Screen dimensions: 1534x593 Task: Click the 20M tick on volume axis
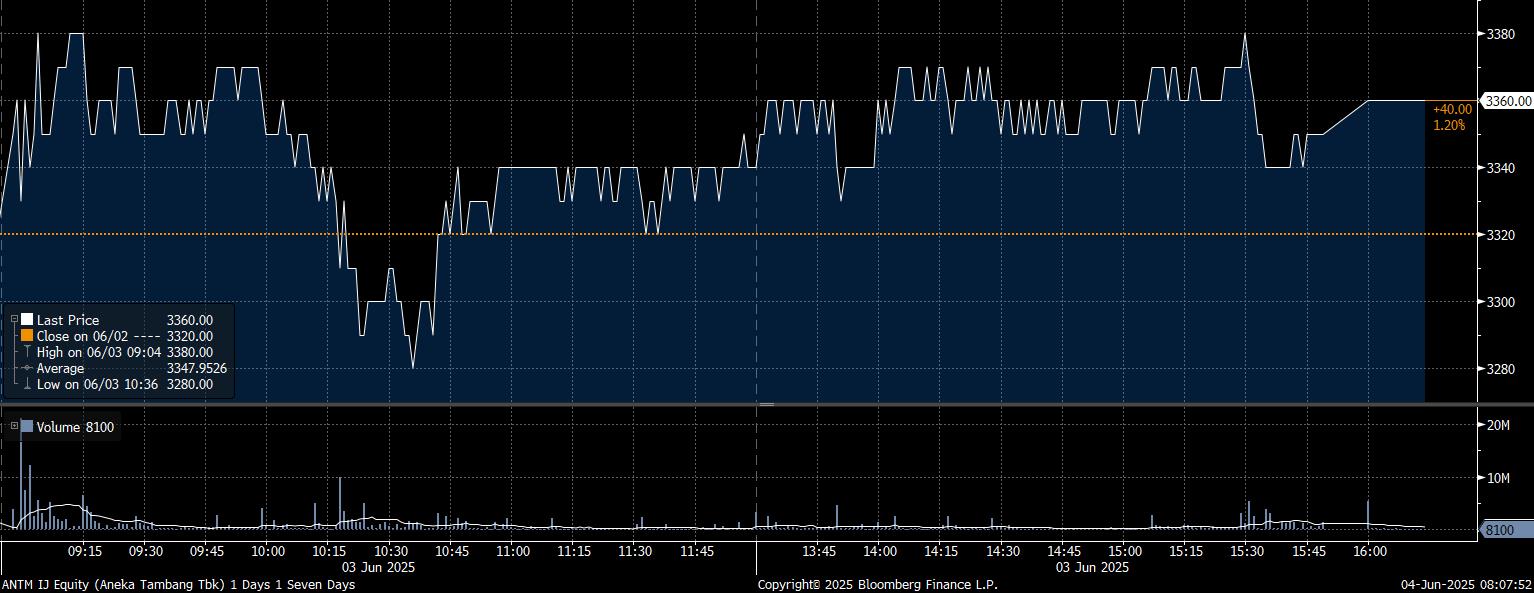coord(1498,425)
